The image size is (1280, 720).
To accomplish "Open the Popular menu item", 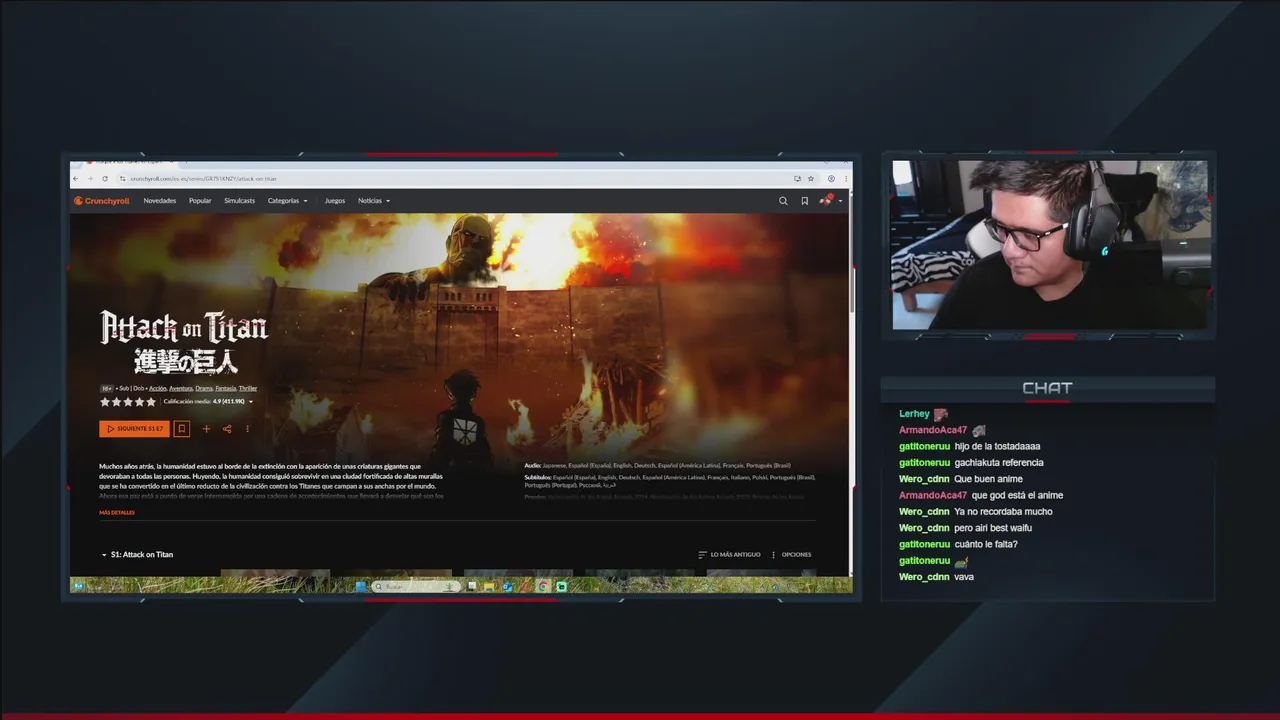I will pos(200,201).
